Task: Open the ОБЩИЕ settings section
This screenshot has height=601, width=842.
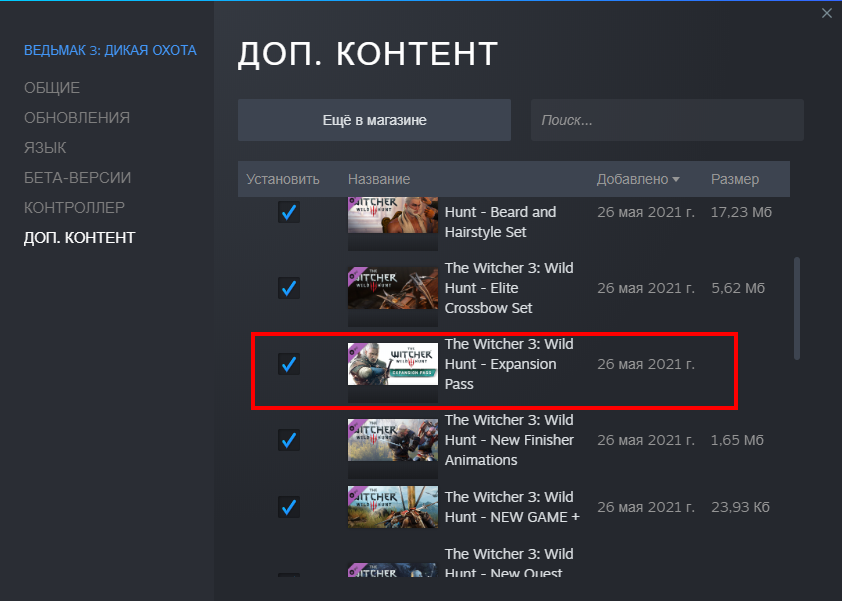Action: point(52,88)
